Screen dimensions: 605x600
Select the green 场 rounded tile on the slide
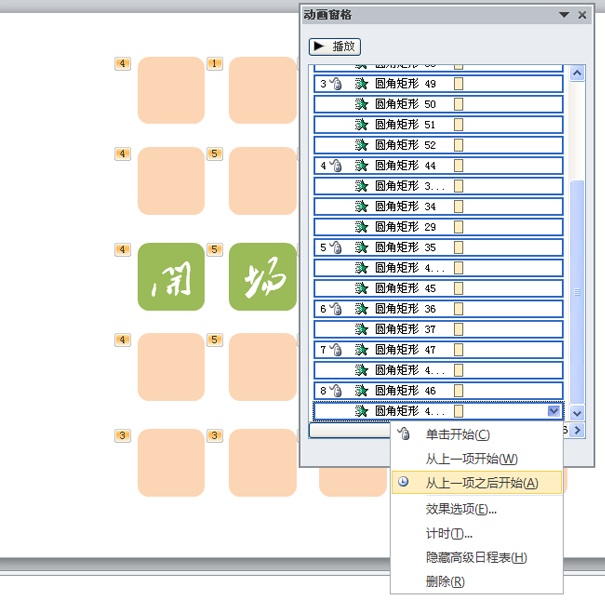click(263, 277)
